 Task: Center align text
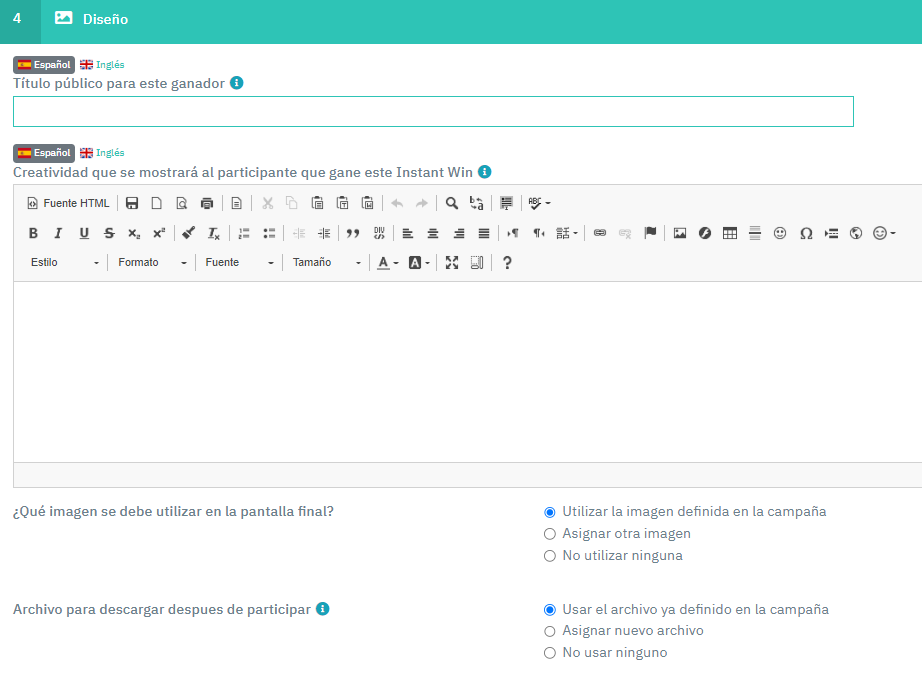click(x=433, y=234)
